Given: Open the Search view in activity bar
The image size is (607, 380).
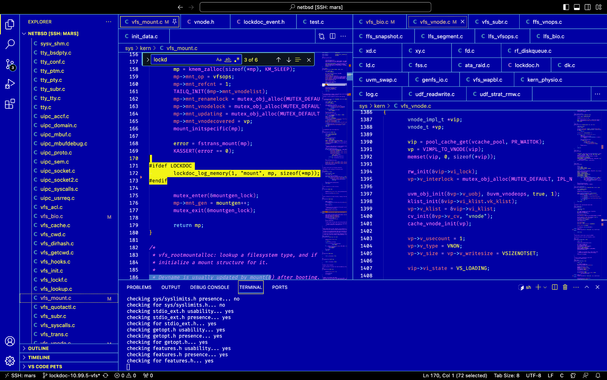Looking at the screenshot, I should [10, 44].
